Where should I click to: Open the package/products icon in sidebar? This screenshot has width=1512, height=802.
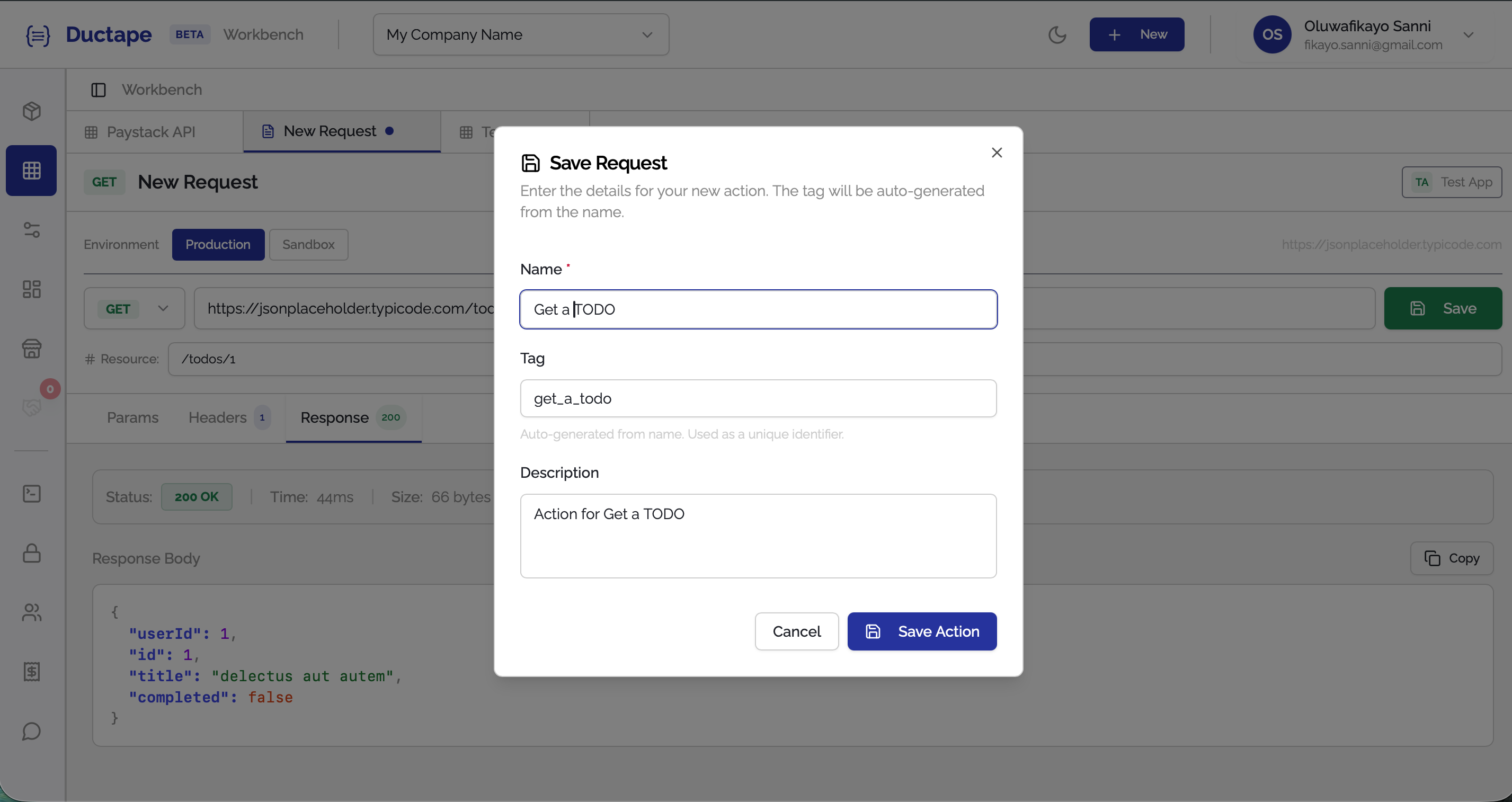(x=31, y=111)
